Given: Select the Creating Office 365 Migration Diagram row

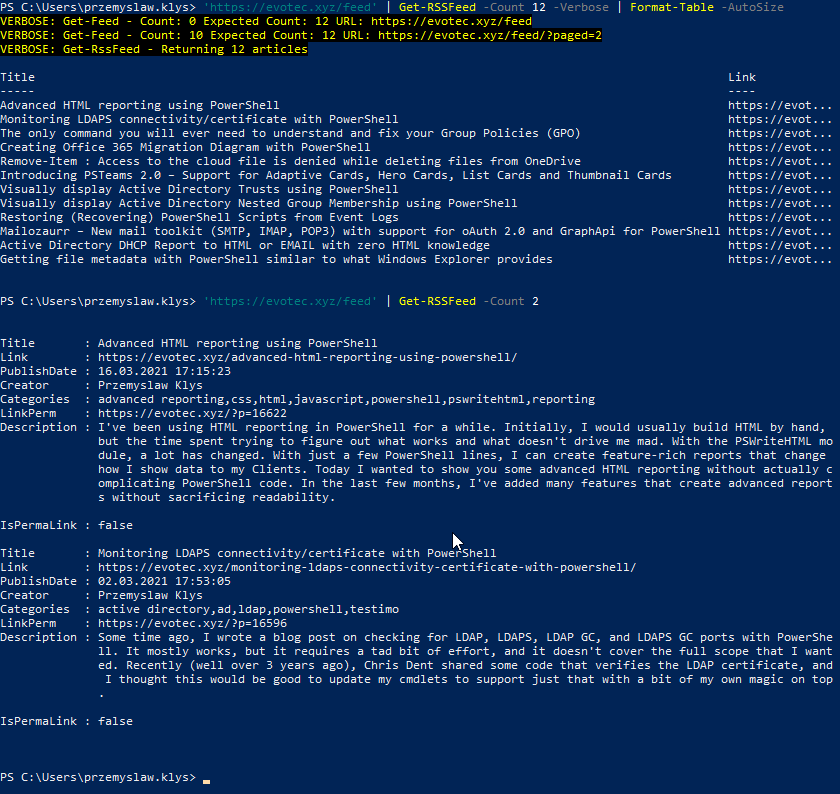Looking at the screenshot, I should coord(185,147).
